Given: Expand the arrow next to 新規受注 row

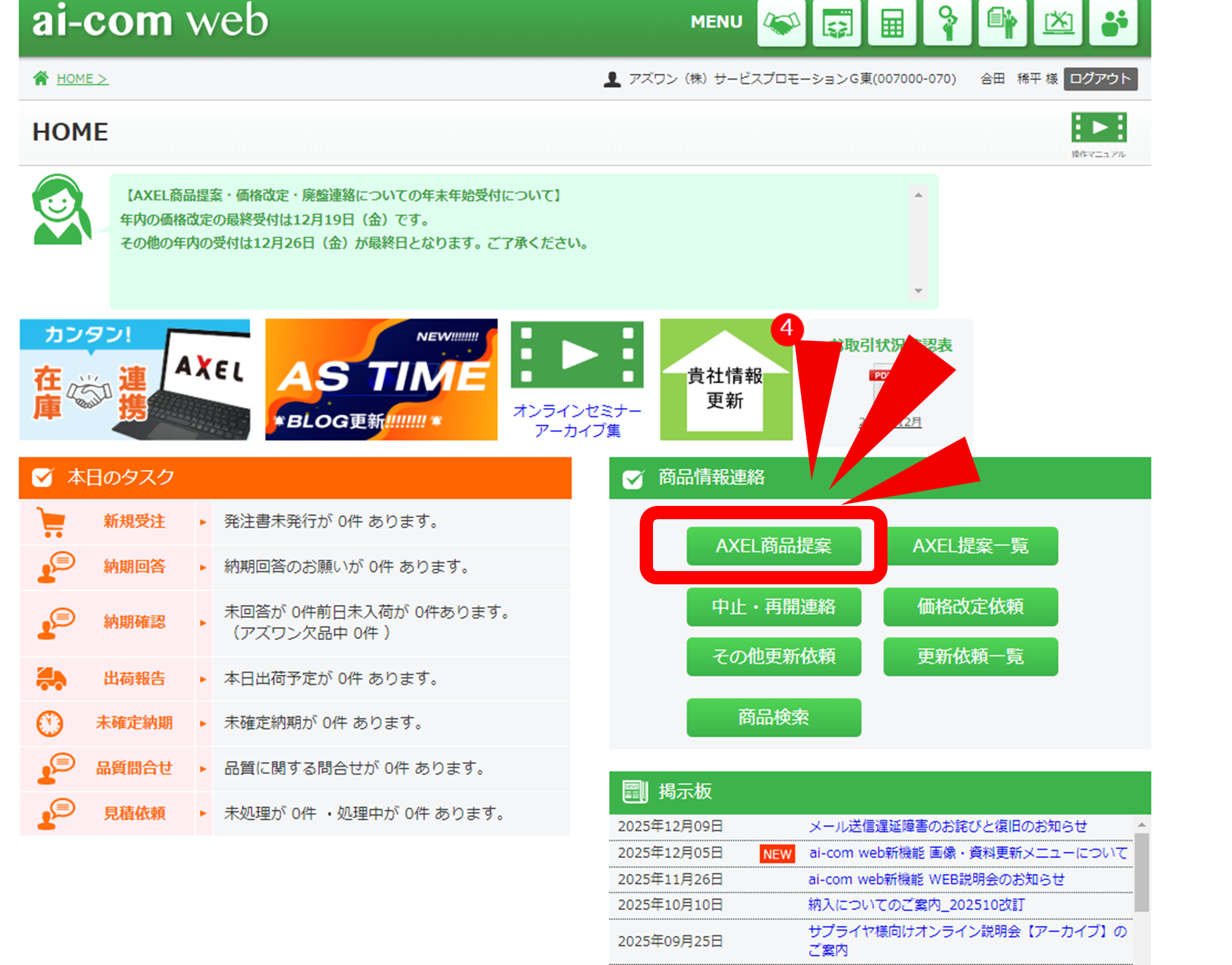Looking at the screenshot, I should (203, 521).
